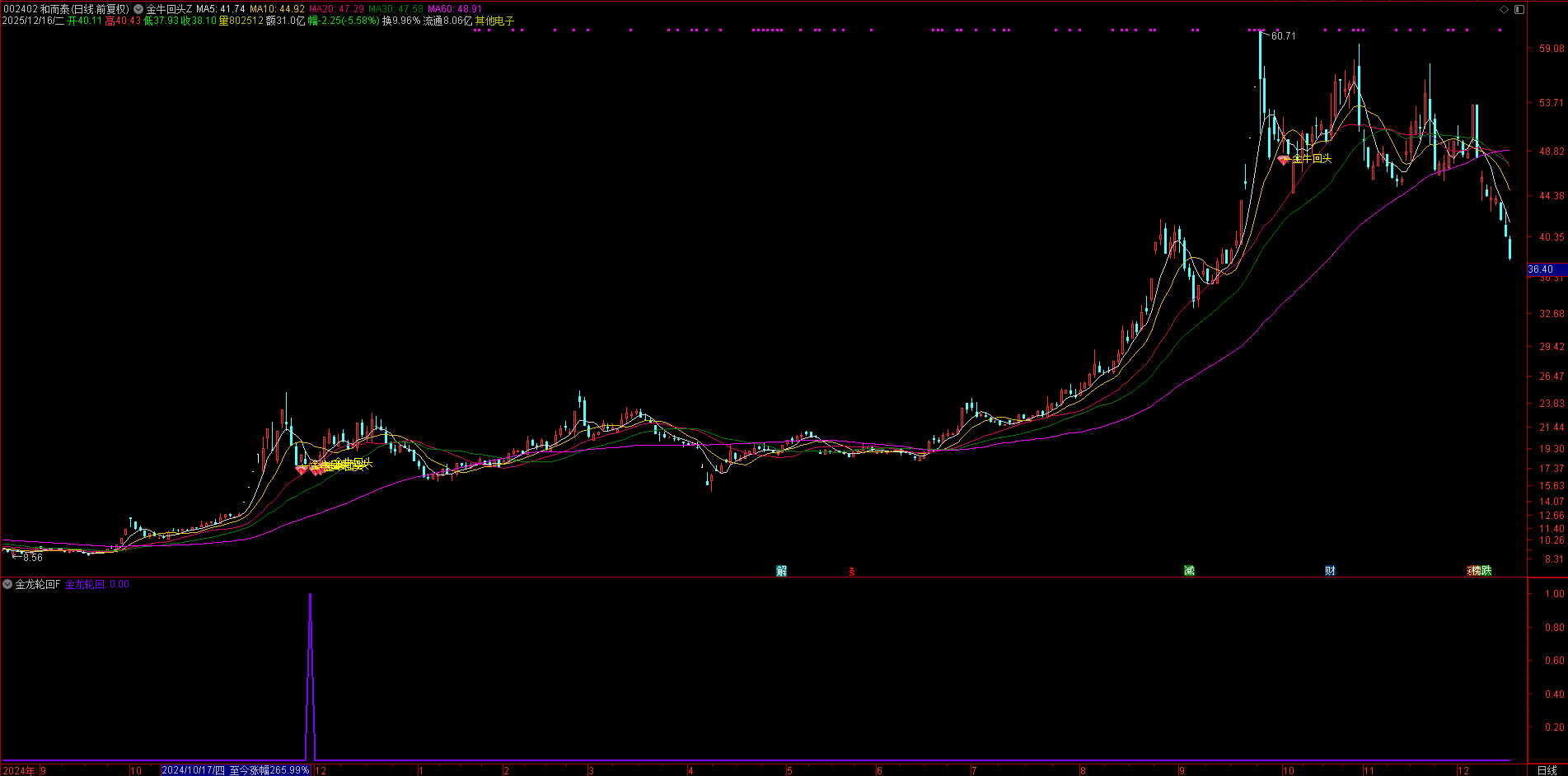
Task: Select the 2024年 label on the timeline bar
Action: pyautogui.click(x=18, y=769)
